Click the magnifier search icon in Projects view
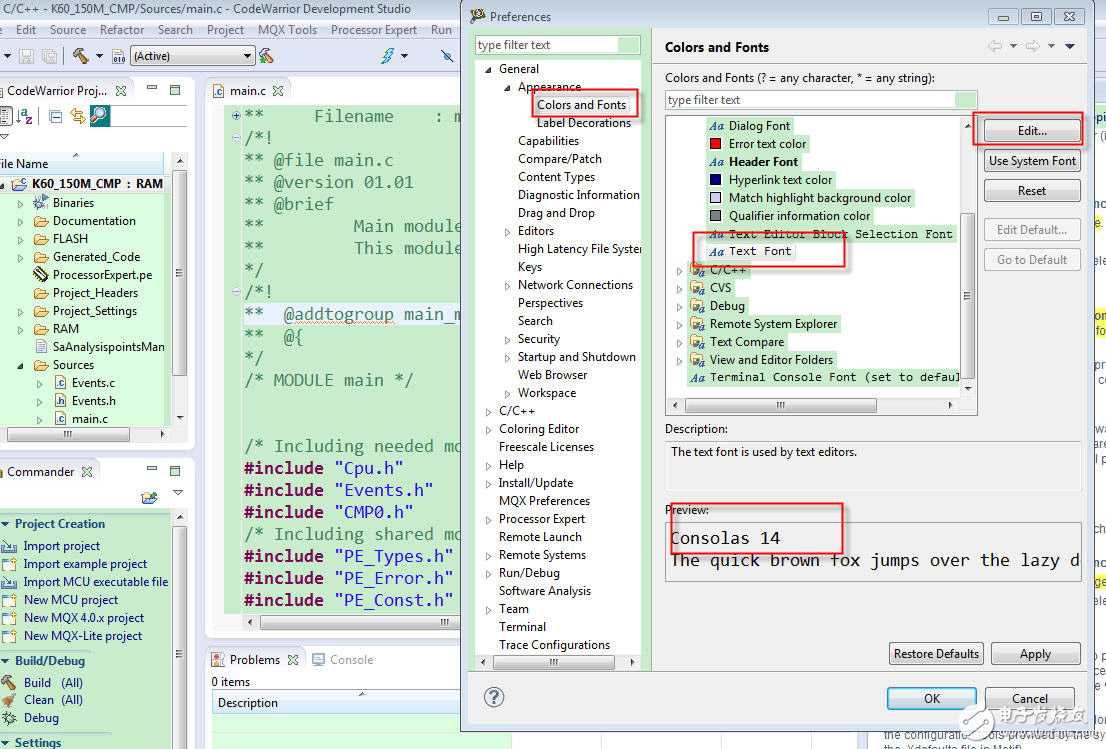Screen dimensions: 1106x749 tap(99, 115)
